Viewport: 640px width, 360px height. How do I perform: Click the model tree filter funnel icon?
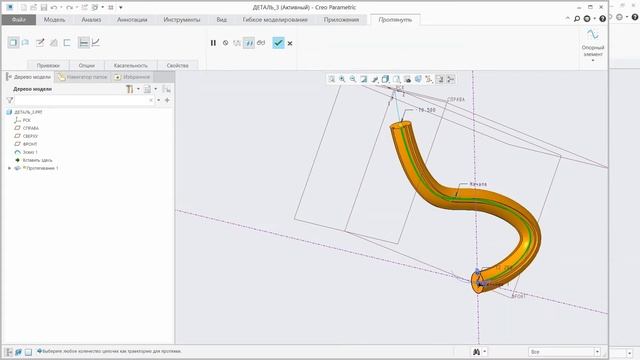(10, 100)
